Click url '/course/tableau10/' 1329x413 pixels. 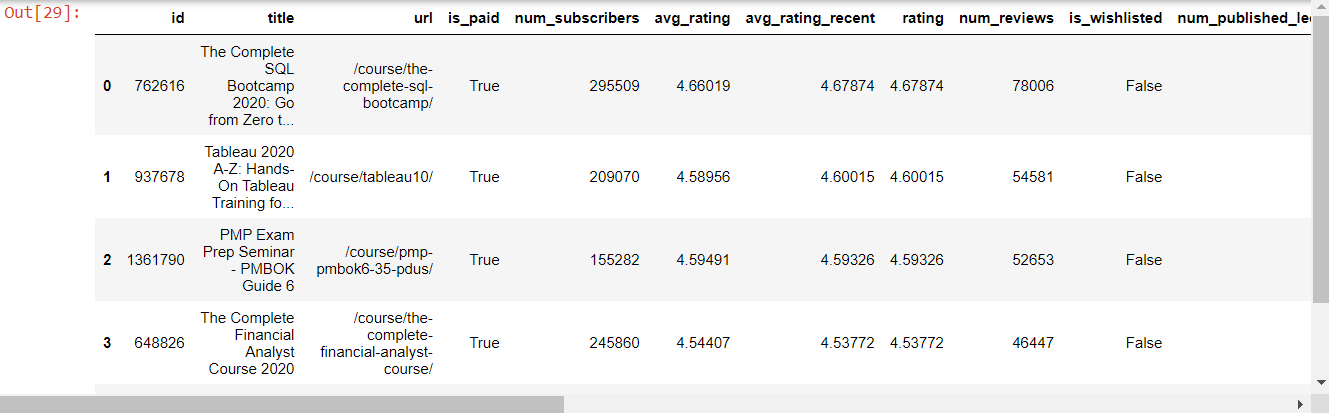(371, 177)
